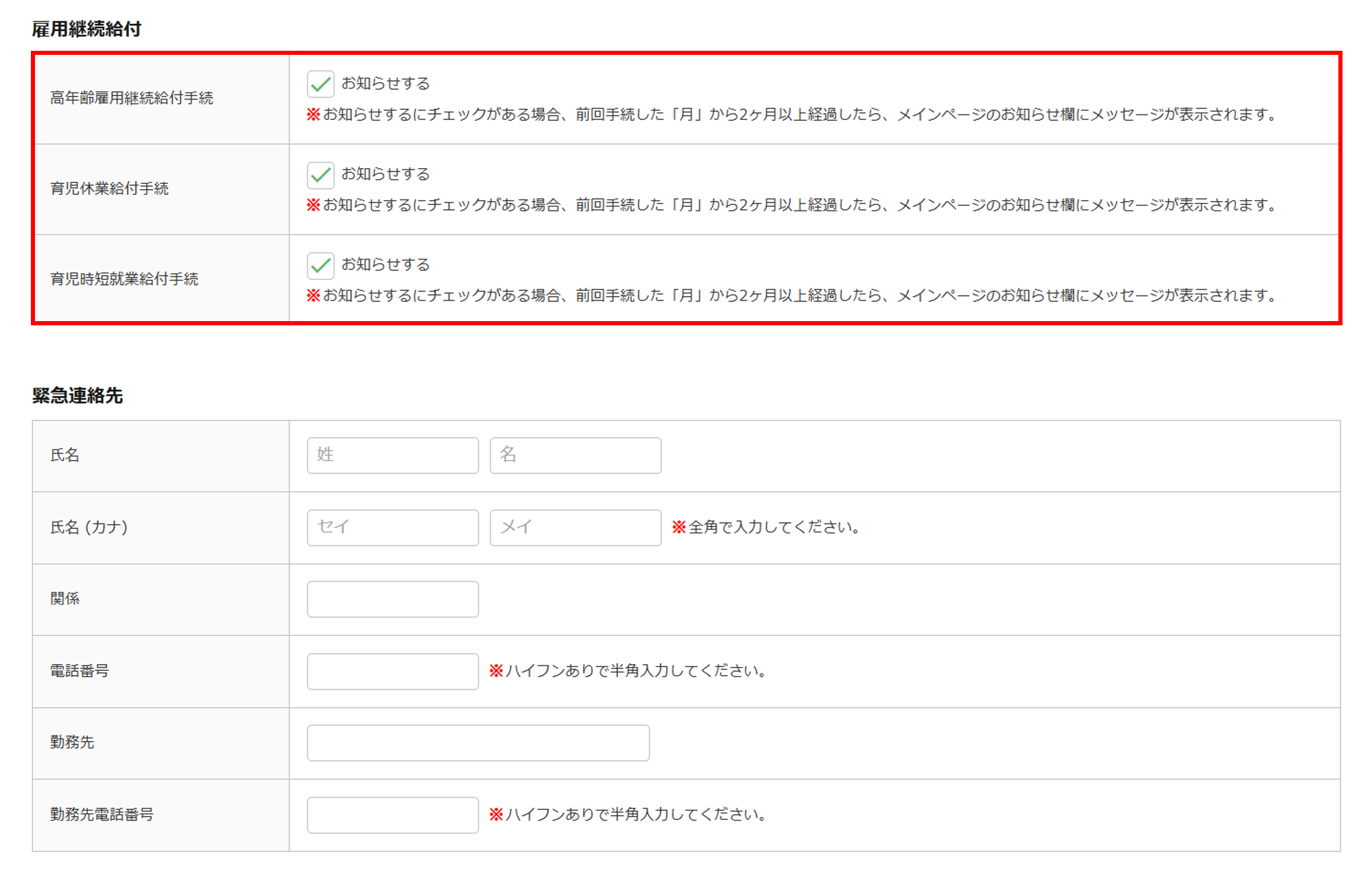Viewport: 1372px width, 872px height.
Task: Click the 緊急連絡先 section heading
Action: (x=78, y=395)
